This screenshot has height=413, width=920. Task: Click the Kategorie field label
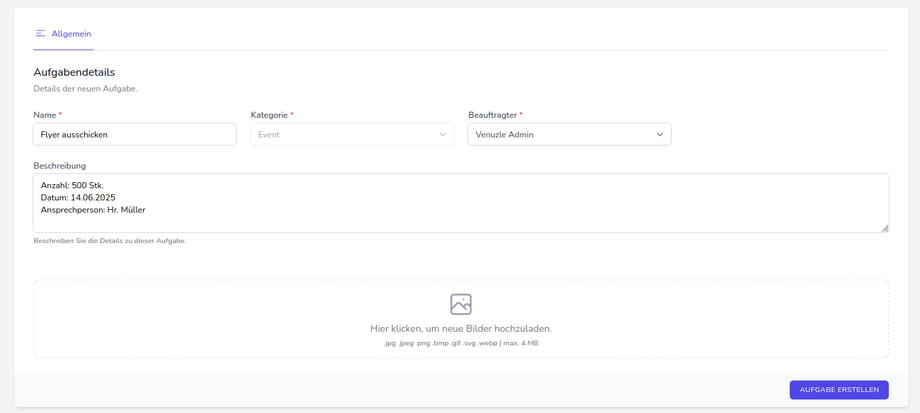pos(269,115)
